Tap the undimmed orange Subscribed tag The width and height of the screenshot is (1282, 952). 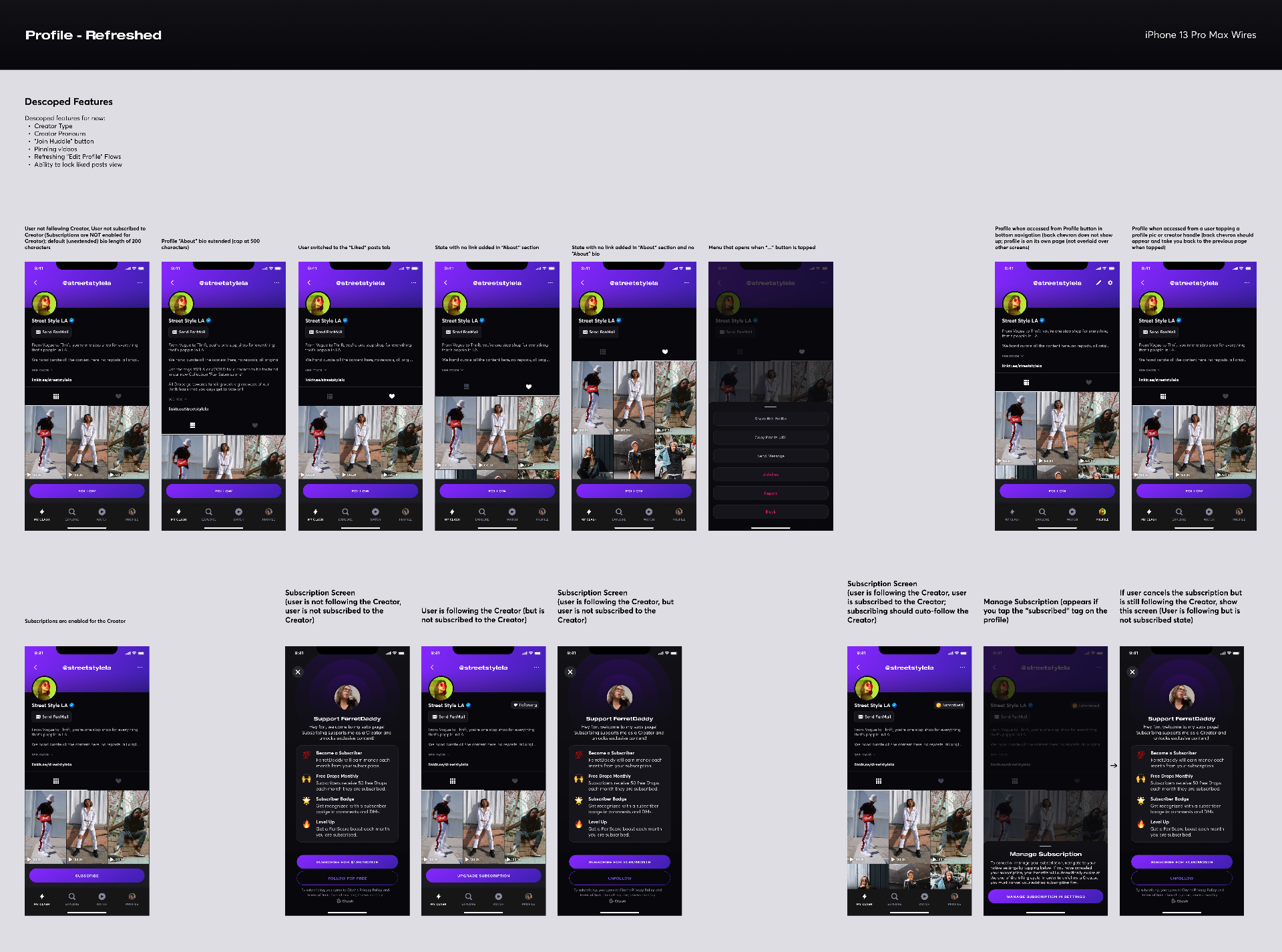(949, 705)
